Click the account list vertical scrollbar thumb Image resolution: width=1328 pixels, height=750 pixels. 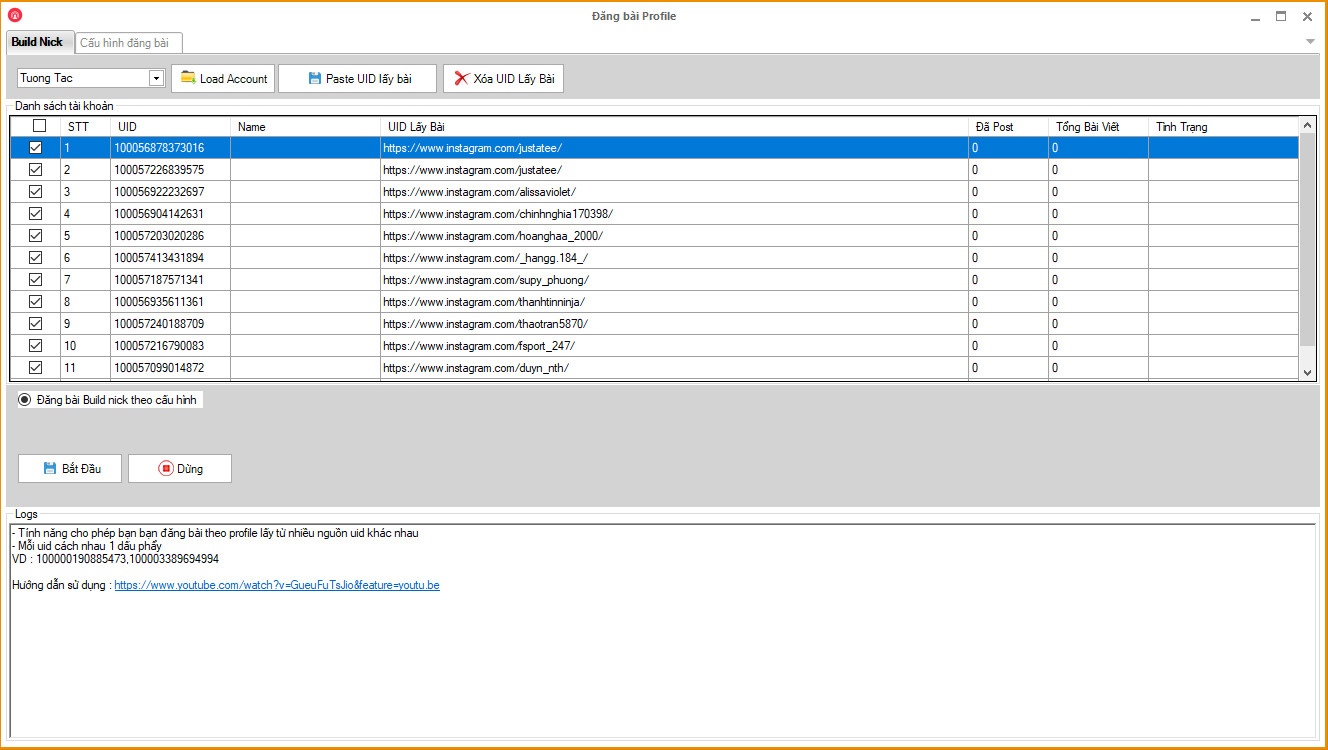[1307, 240]
